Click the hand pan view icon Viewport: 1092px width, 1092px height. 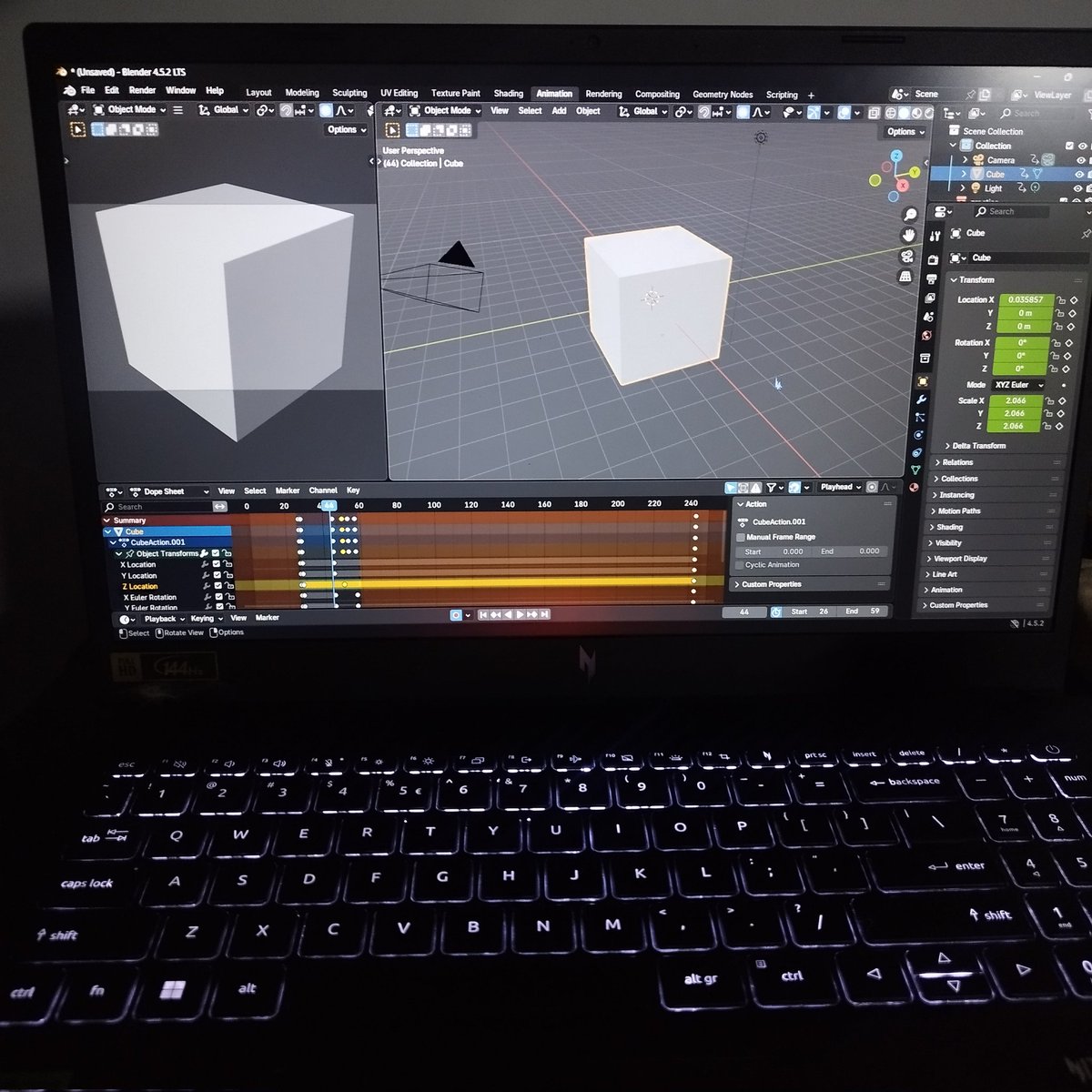[908, 236]
